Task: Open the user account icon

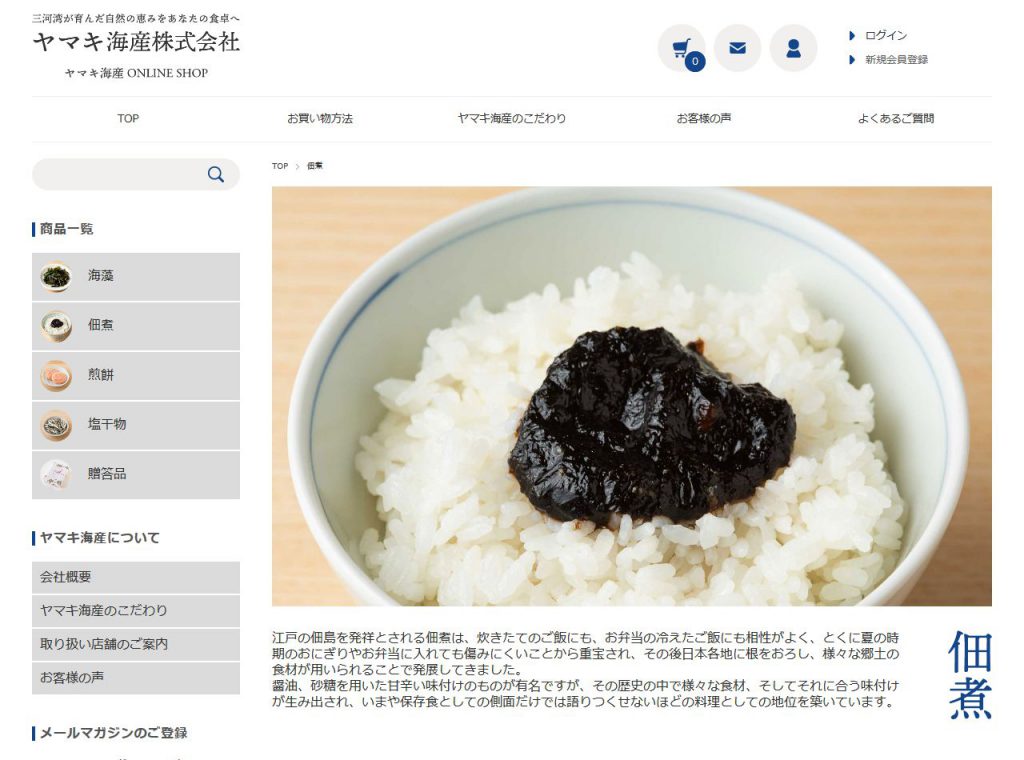Action: 793,48
